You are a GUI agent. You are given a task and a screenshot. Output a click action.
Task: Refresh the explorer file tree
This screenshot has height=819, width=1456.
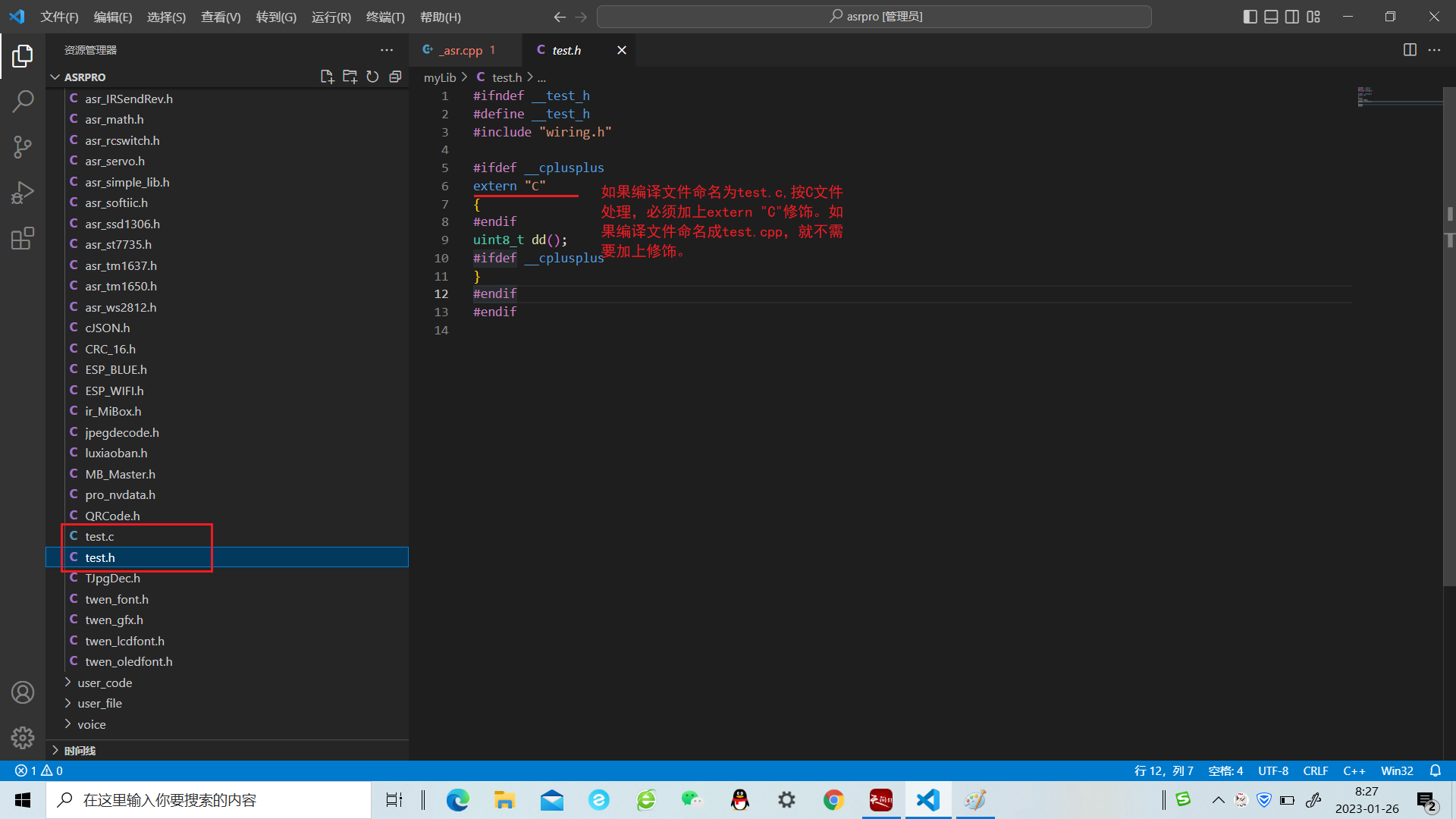(x=372, y=77)
